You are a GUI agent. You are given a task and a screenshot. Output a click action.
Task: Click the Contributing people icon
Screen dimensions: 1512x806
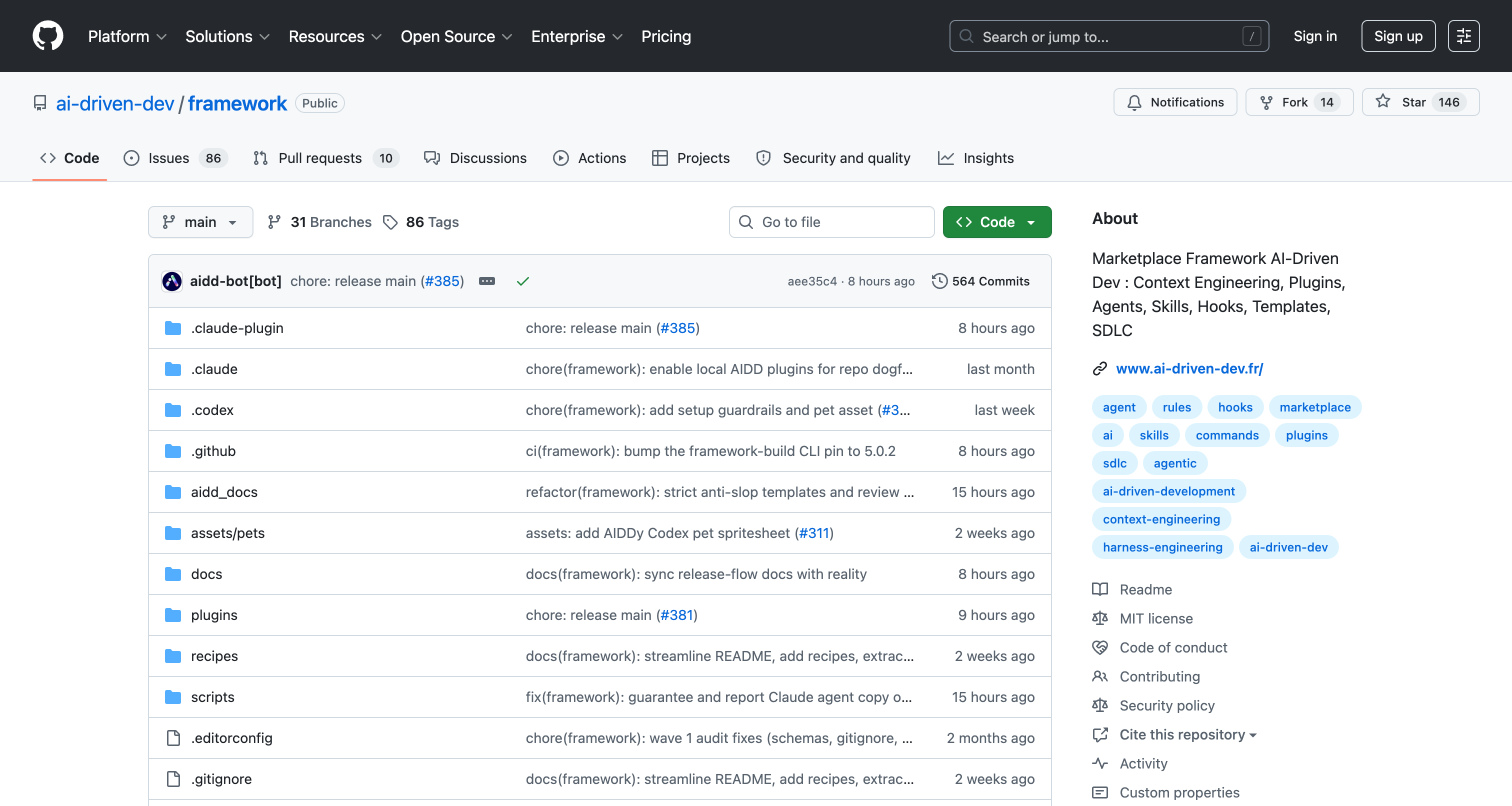[x=1100, y=676]
